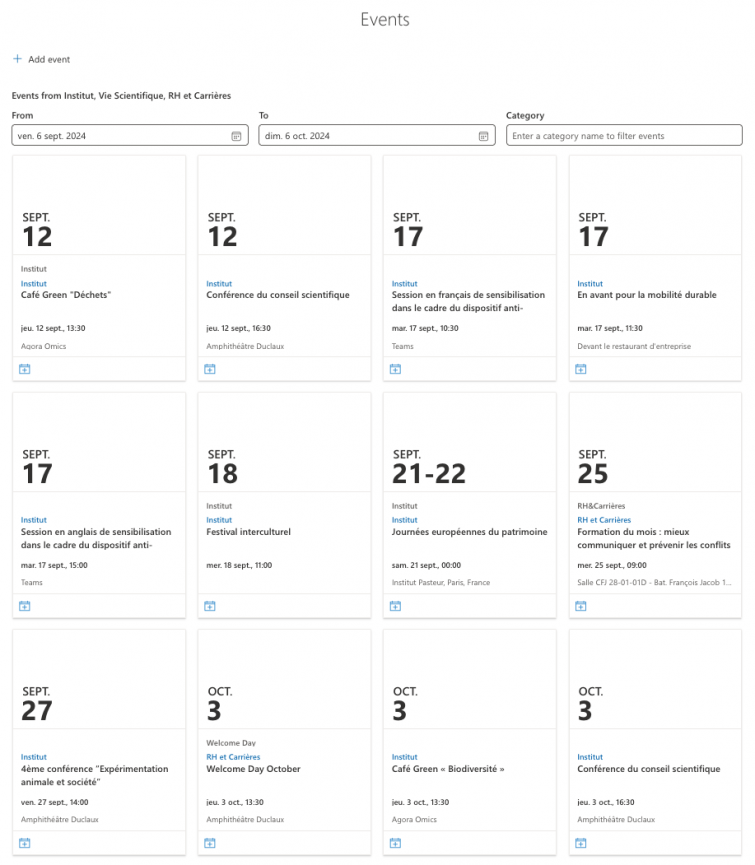Expand the To date field
755x865 pixels.
367,136
